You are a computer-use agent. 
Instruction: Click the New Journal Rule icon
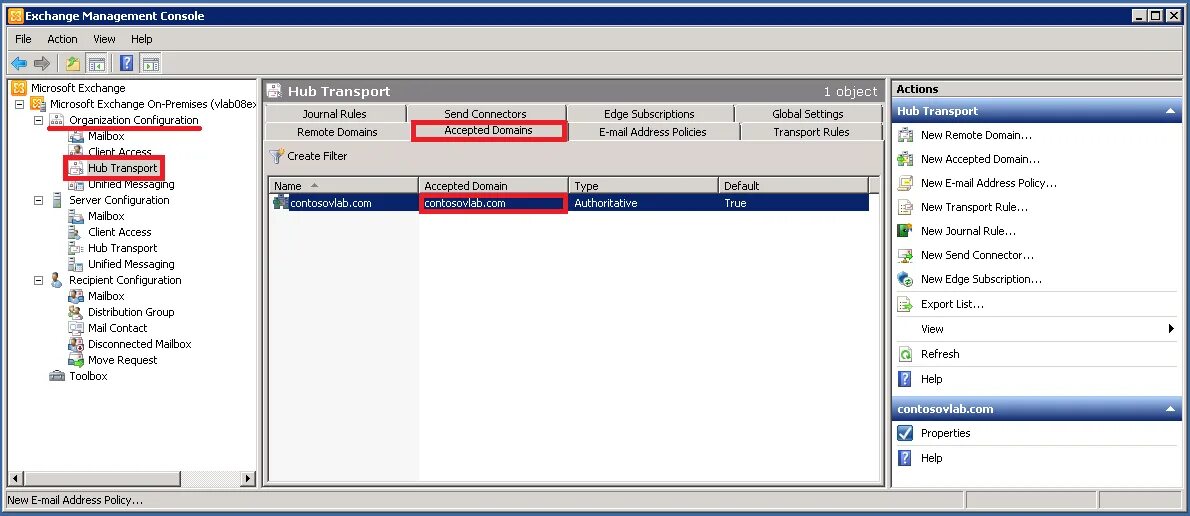905,231
